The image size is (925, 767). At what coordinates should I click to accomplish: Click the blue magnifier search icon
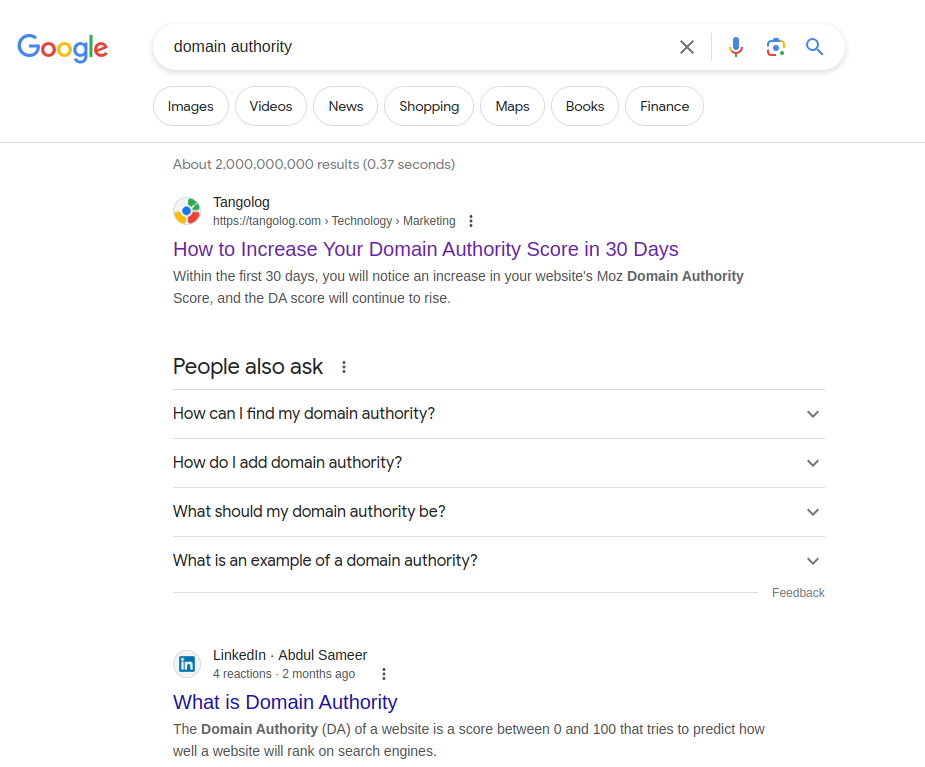815,47
